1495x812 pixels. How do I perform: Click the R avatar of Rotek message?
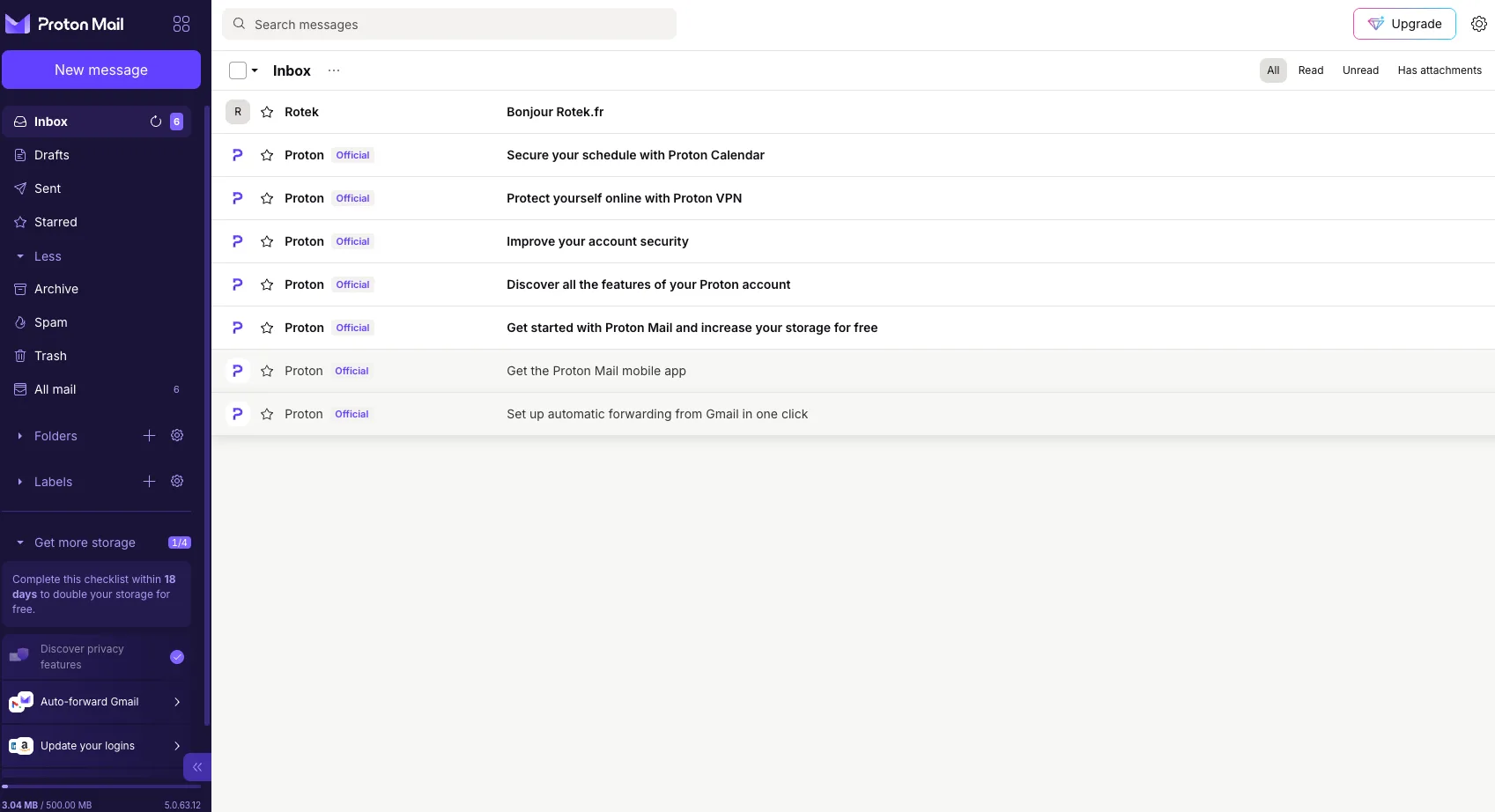click(238, 112)
